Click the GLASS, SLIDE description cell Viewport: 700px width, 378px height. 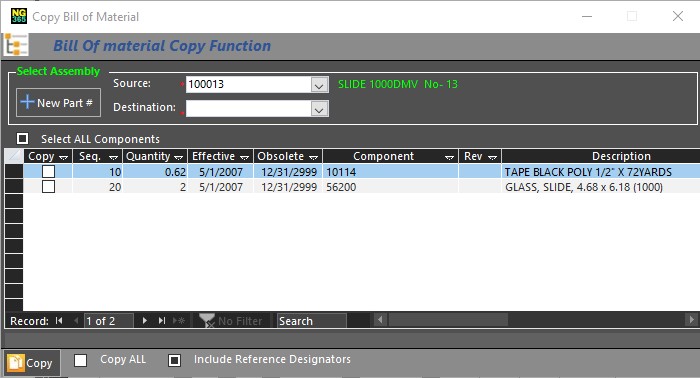pyautogui.click(x=601, y=187)
